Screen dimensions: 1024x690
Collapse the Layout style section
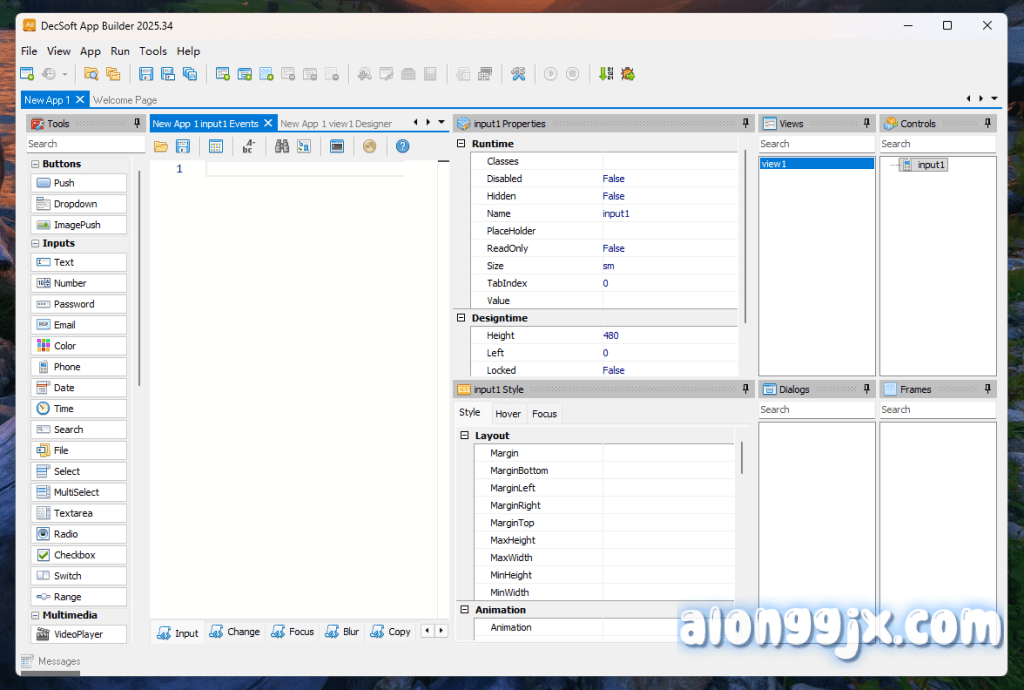click(x=464, y=436)
